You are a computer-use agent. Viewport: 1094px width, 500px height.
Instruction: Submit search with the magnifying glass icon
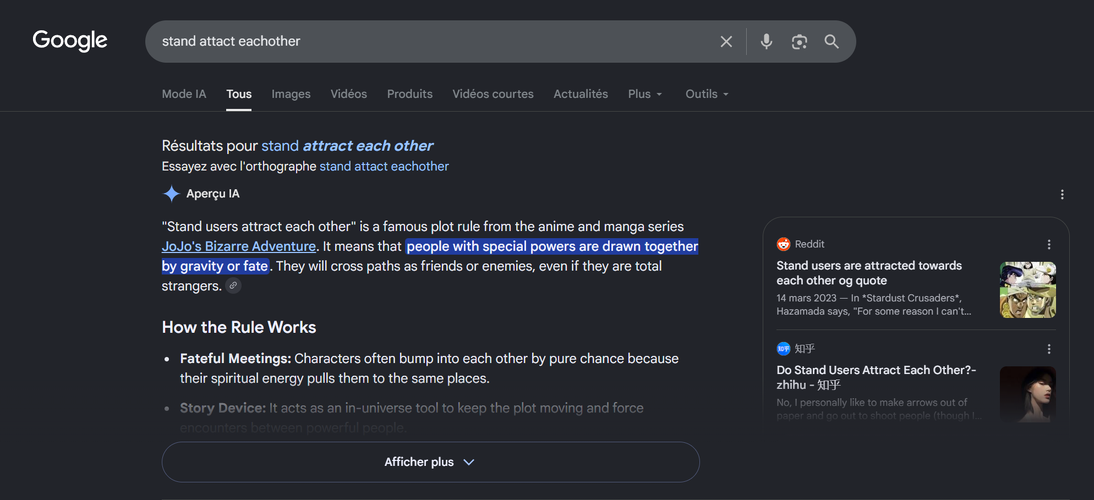(831, 42)
